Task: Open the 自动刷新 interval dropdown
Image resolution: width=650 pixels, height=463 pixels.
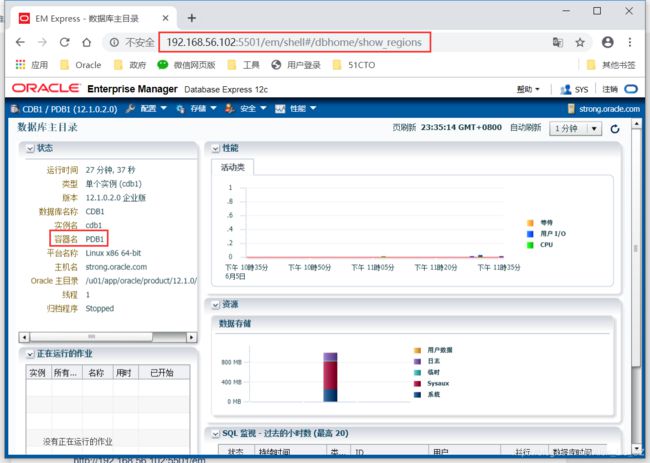Action: pyautogui.click(x=575, y=128)
